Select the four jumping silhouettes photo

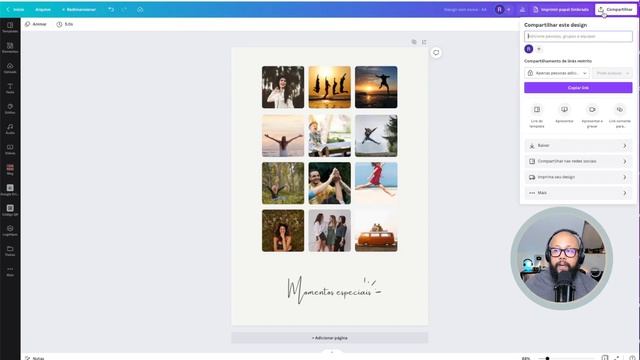click(x=329, y=87)
